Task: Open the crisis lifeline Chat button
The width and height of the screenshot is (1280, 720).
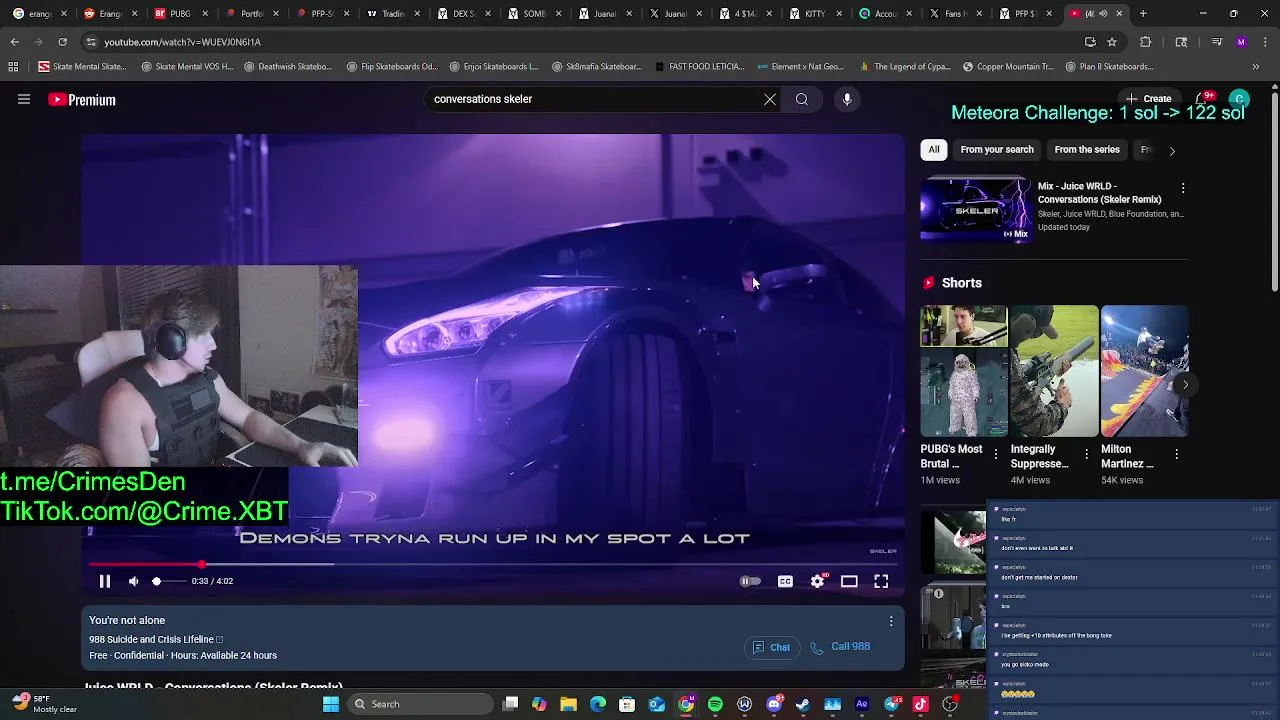Action: point(771,647)
